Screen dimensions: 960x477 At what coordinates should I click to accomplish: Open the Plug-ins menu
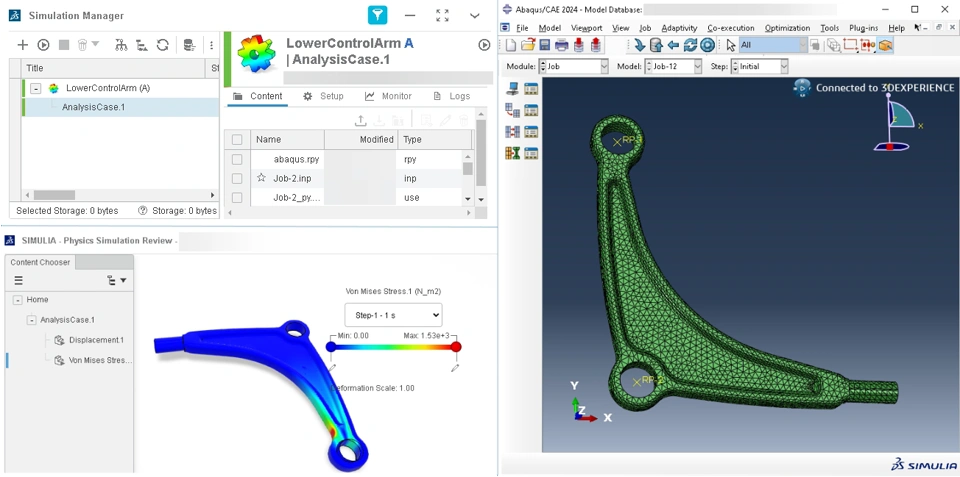coord(861,28)
